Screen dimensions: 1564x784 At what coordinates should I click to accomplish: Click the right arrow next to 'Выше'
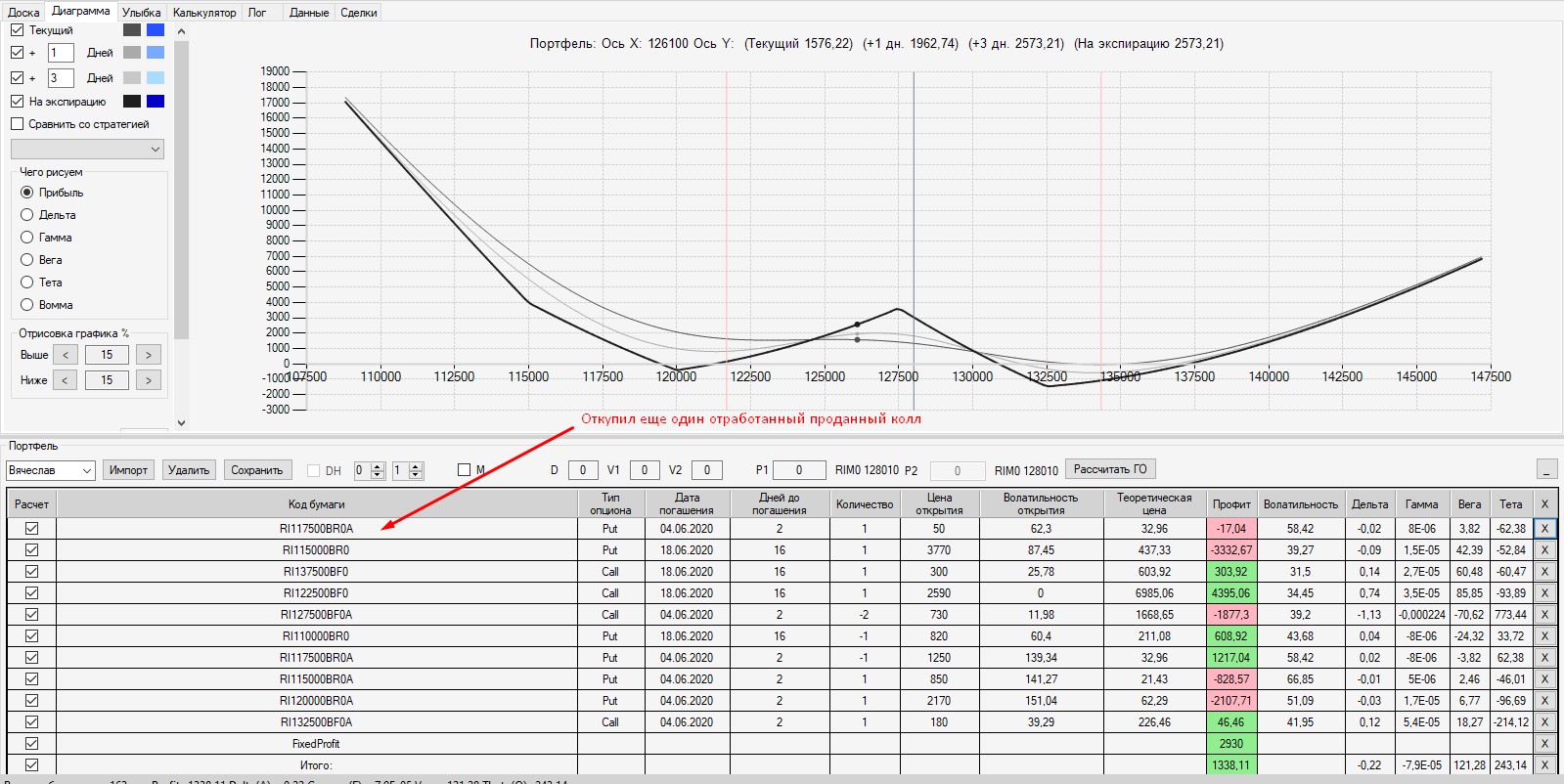pyautogui.click(x=149, y=355)
